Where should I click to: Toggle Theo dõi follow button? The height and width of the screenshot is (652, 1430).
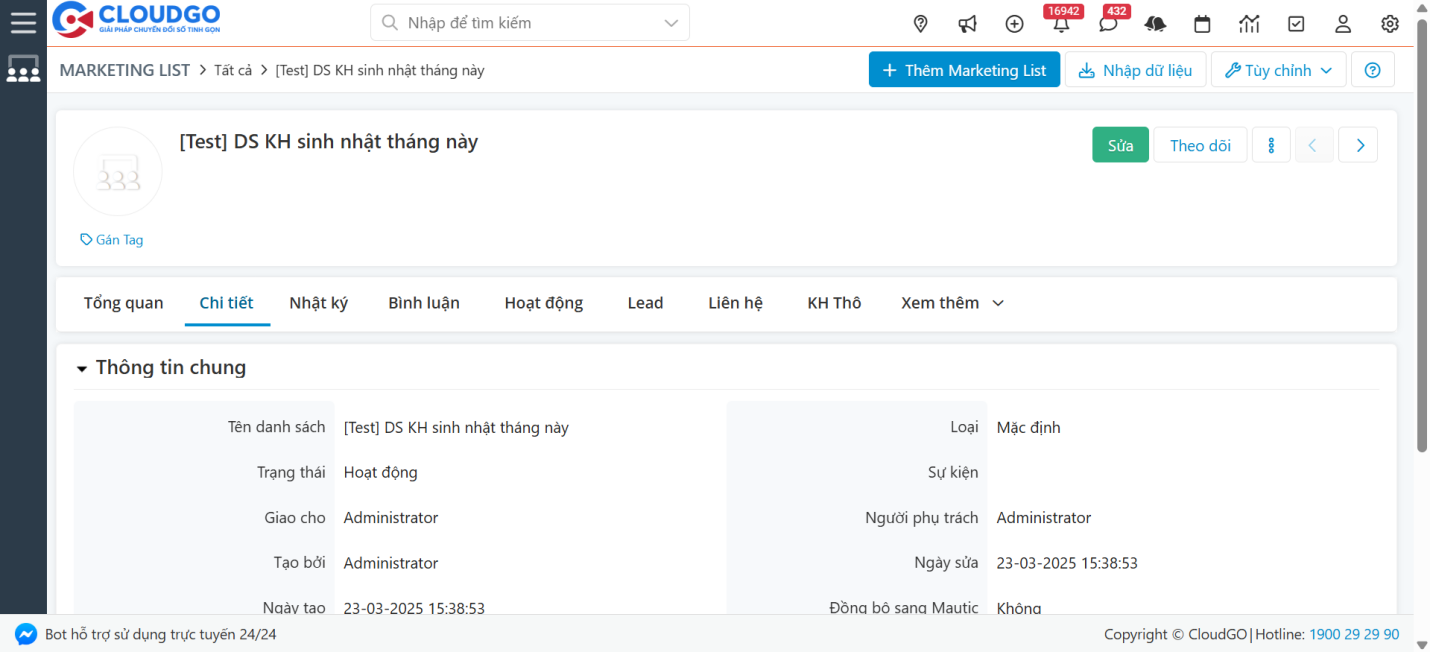point(1200,145)
